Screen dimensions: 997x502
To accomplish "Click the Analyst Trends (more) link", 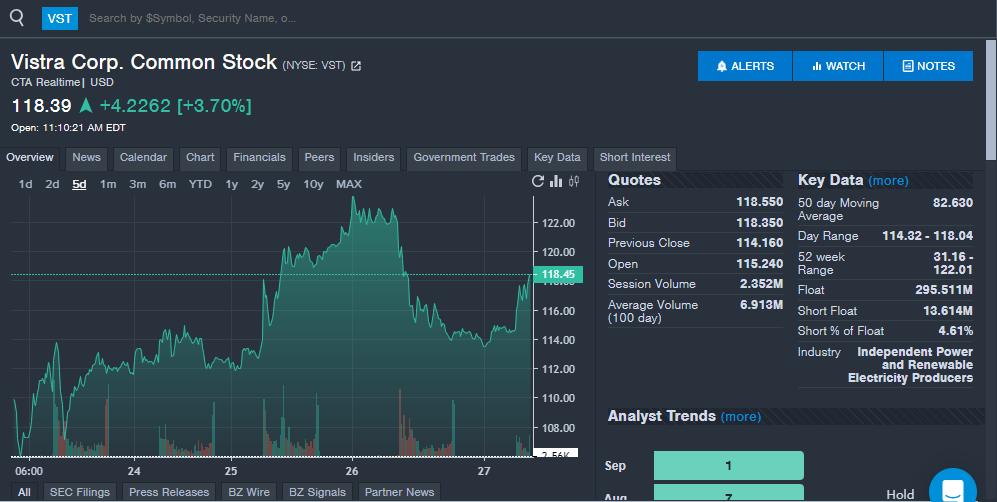I will 741,417.
